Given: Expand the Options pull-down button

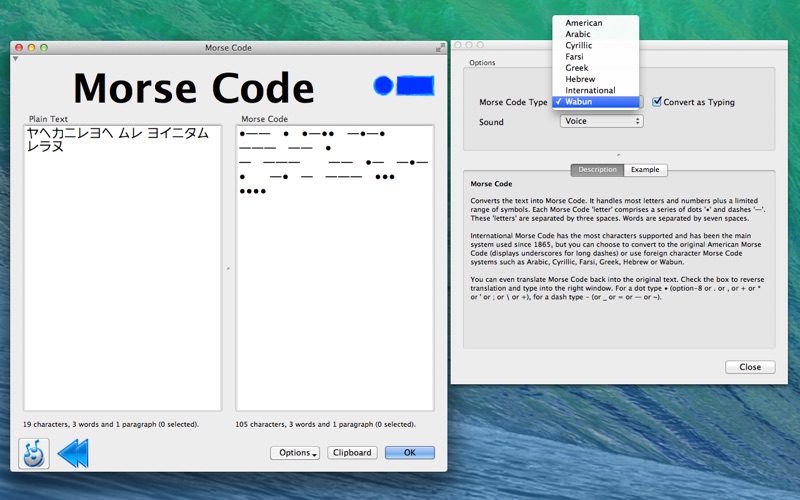Looking at the screenshot, I should pyautogui.click(x=295, y=453).
